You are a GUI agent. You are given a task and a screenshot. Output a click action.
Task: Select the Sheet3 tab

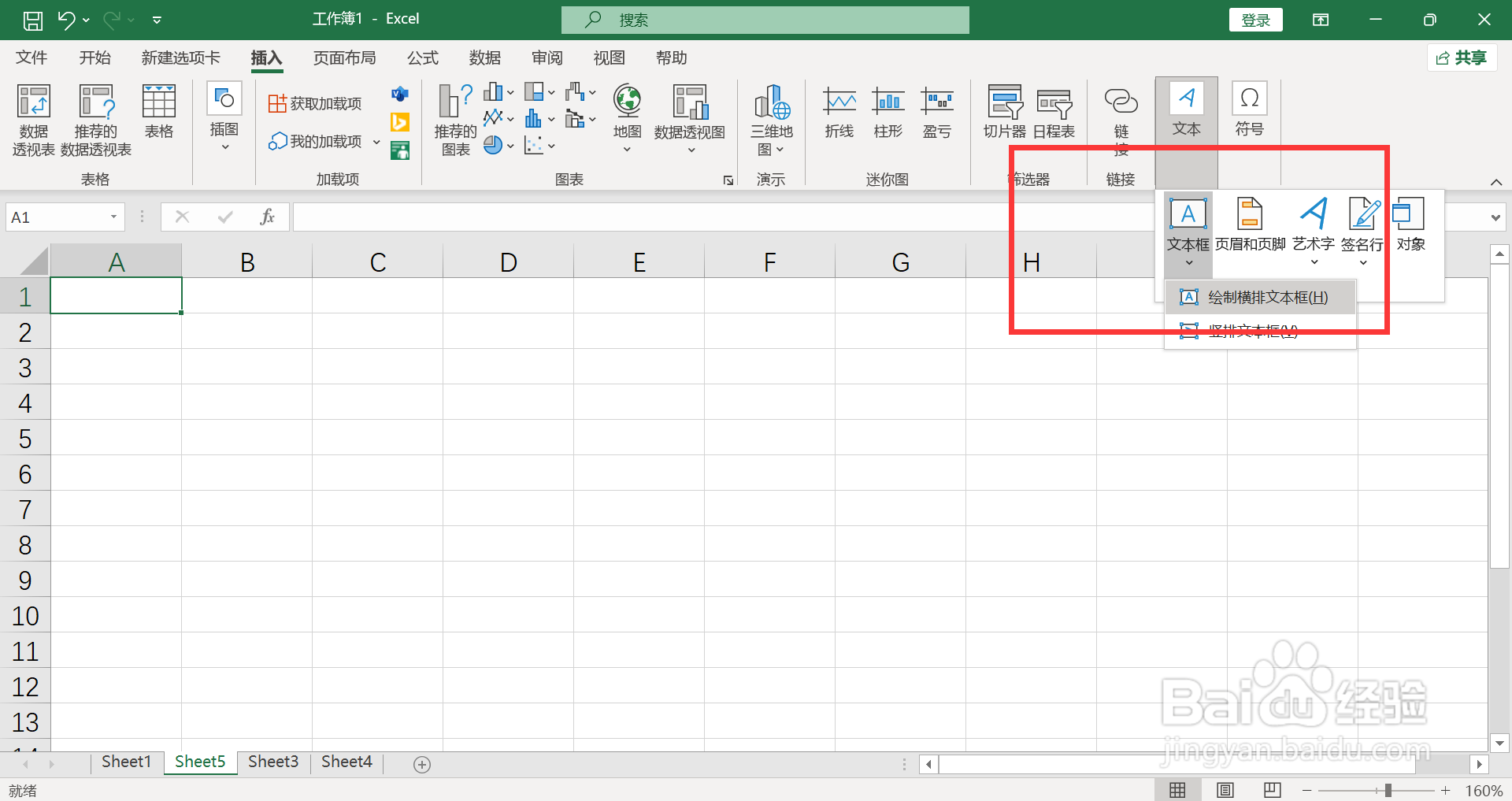273,762
